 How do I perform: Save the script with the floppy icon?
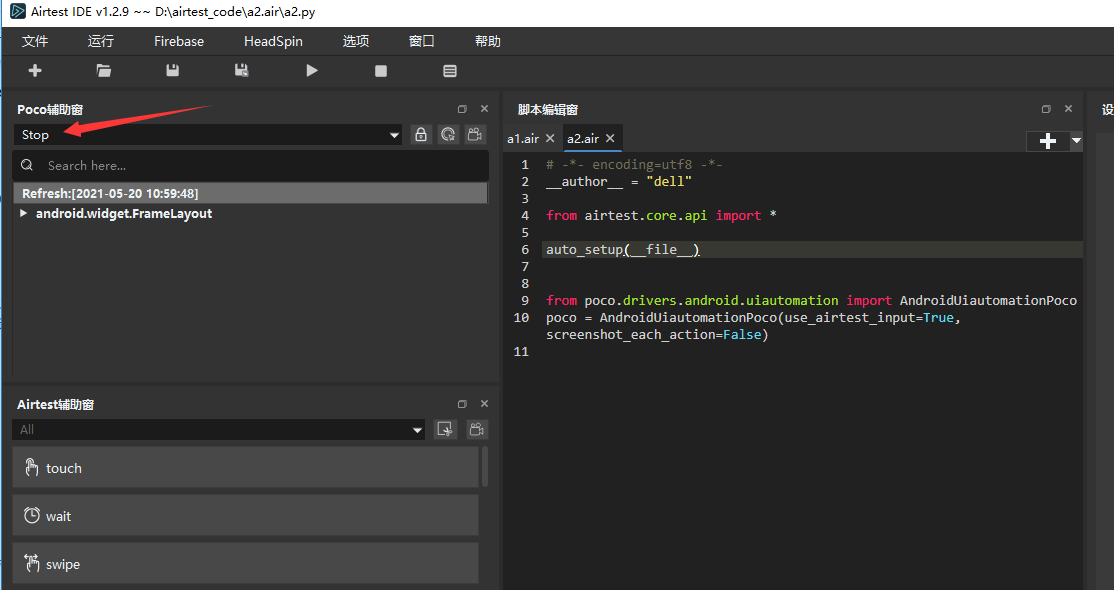(173, 70)
